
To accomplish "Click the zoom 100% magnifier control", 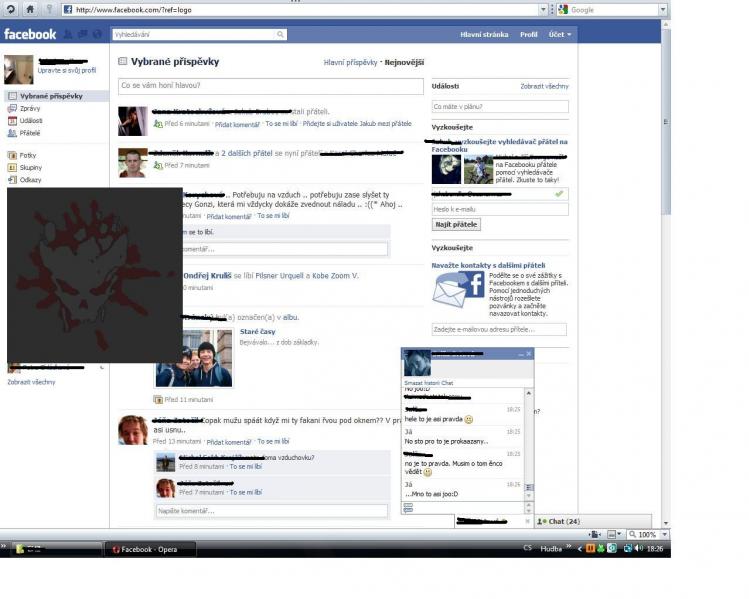I will pos(644,535).
